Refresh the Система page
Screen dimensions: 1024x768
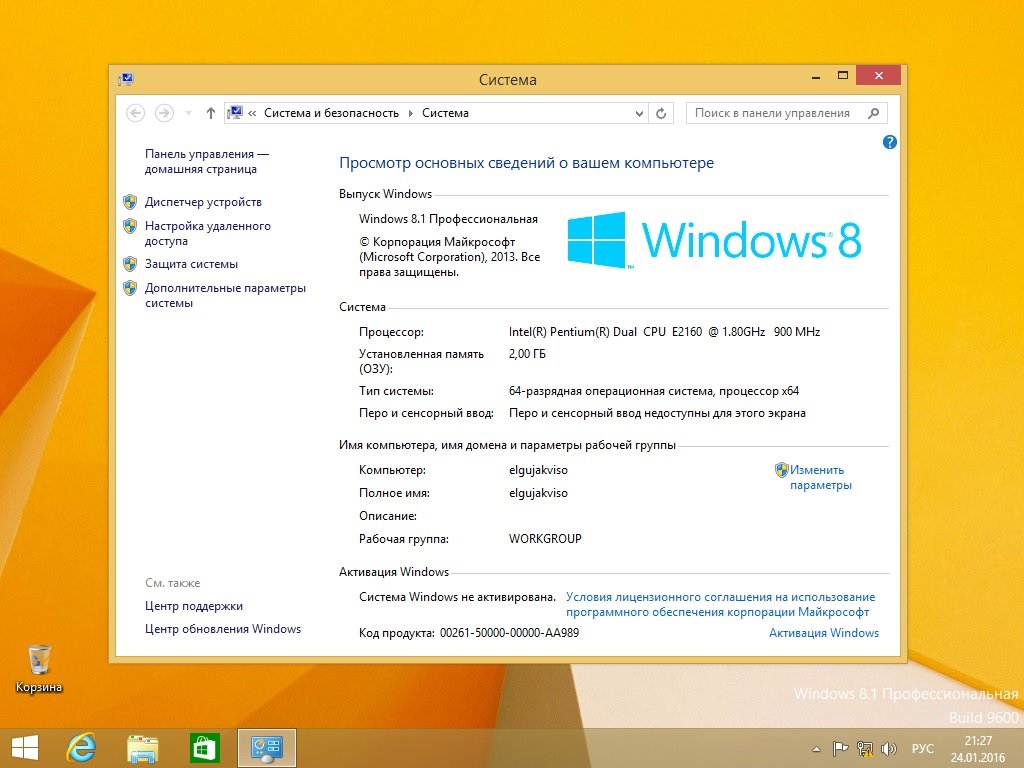point(661,113)
